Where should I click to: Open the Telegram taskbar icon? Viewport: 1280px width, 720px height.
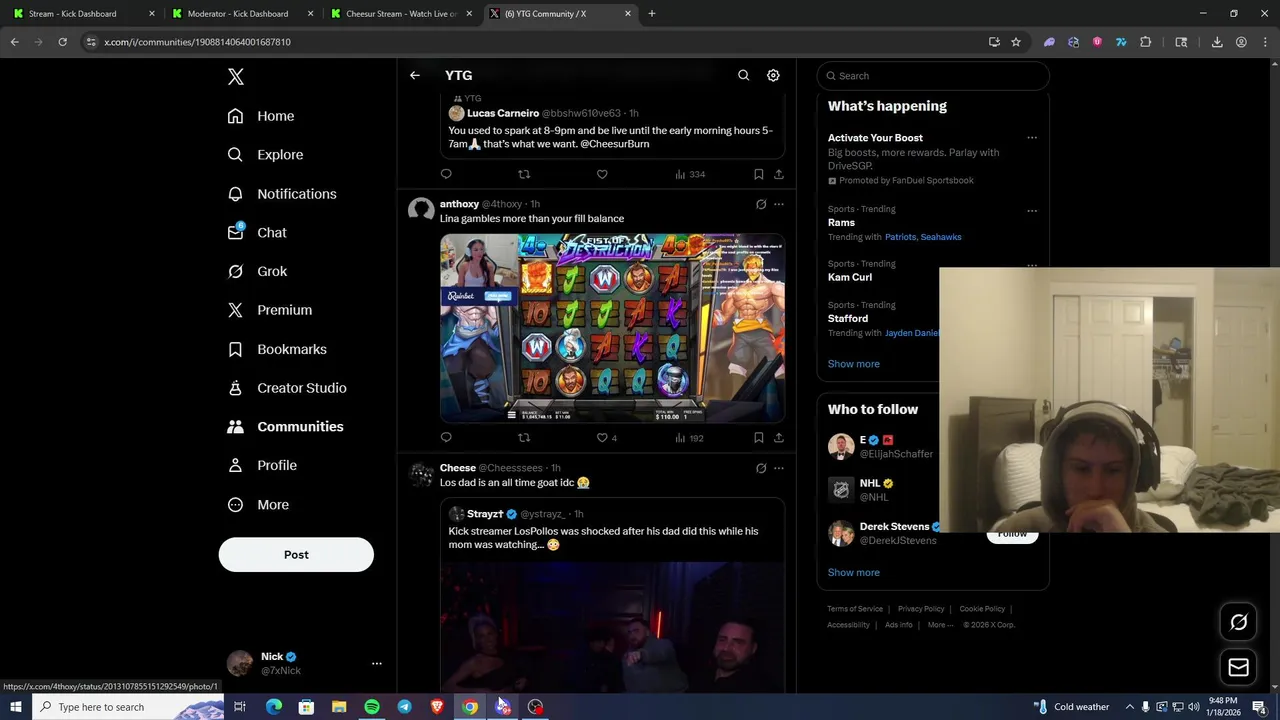click(404, 707)
